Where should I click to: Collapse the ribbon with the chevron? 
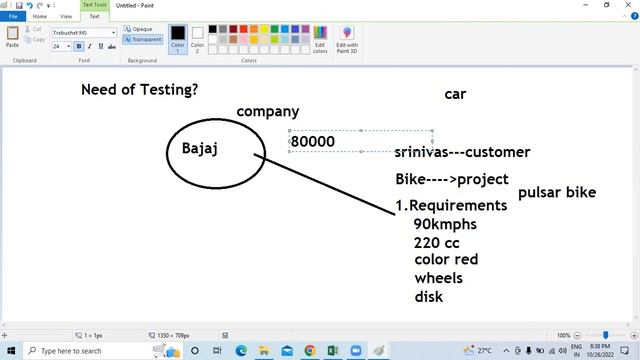click(624, 16)
